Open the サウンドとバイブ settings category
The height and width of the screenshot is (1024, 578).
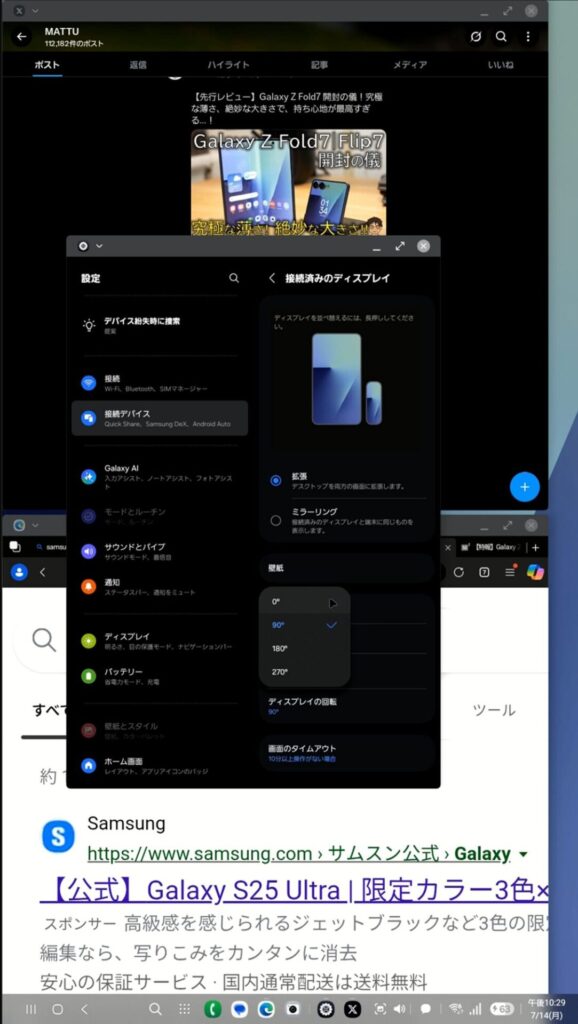click(x=159, y=551)
